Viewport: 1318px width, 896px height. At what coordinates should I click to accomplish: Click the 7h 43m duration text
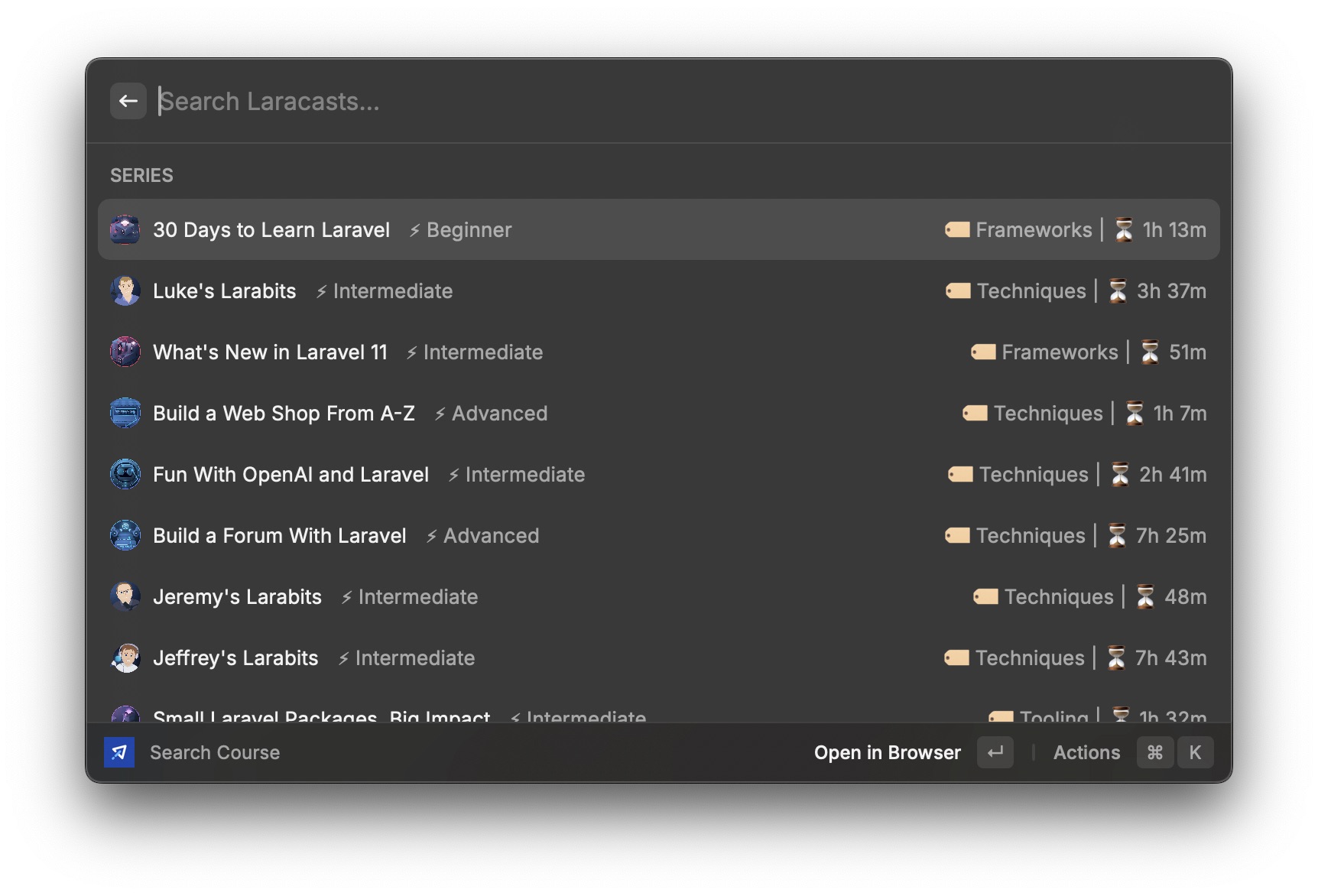coord(1170,657)
